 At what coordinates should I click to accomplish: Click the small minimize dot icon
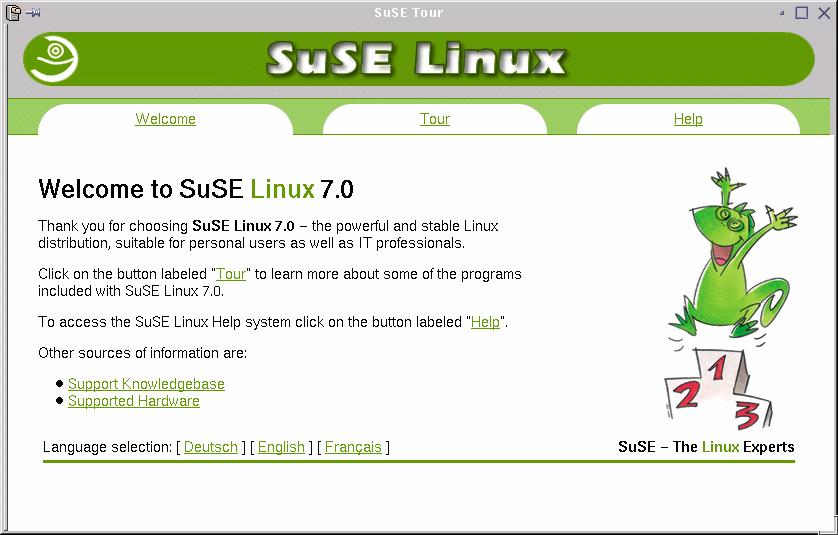[782, 13]
